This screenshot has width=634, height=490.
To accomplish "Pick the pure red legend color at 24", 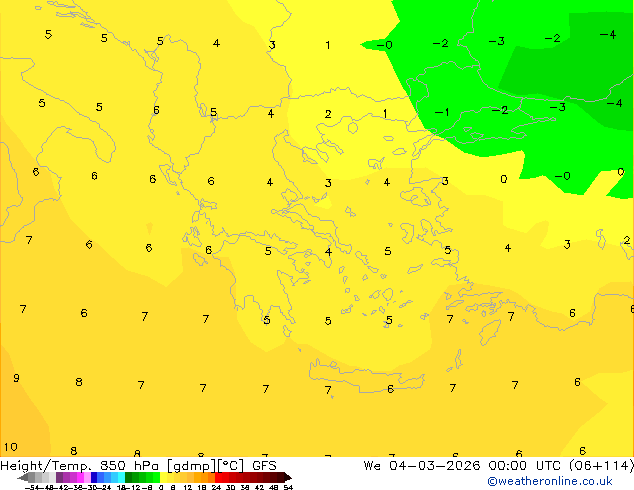I will (218, 477).
